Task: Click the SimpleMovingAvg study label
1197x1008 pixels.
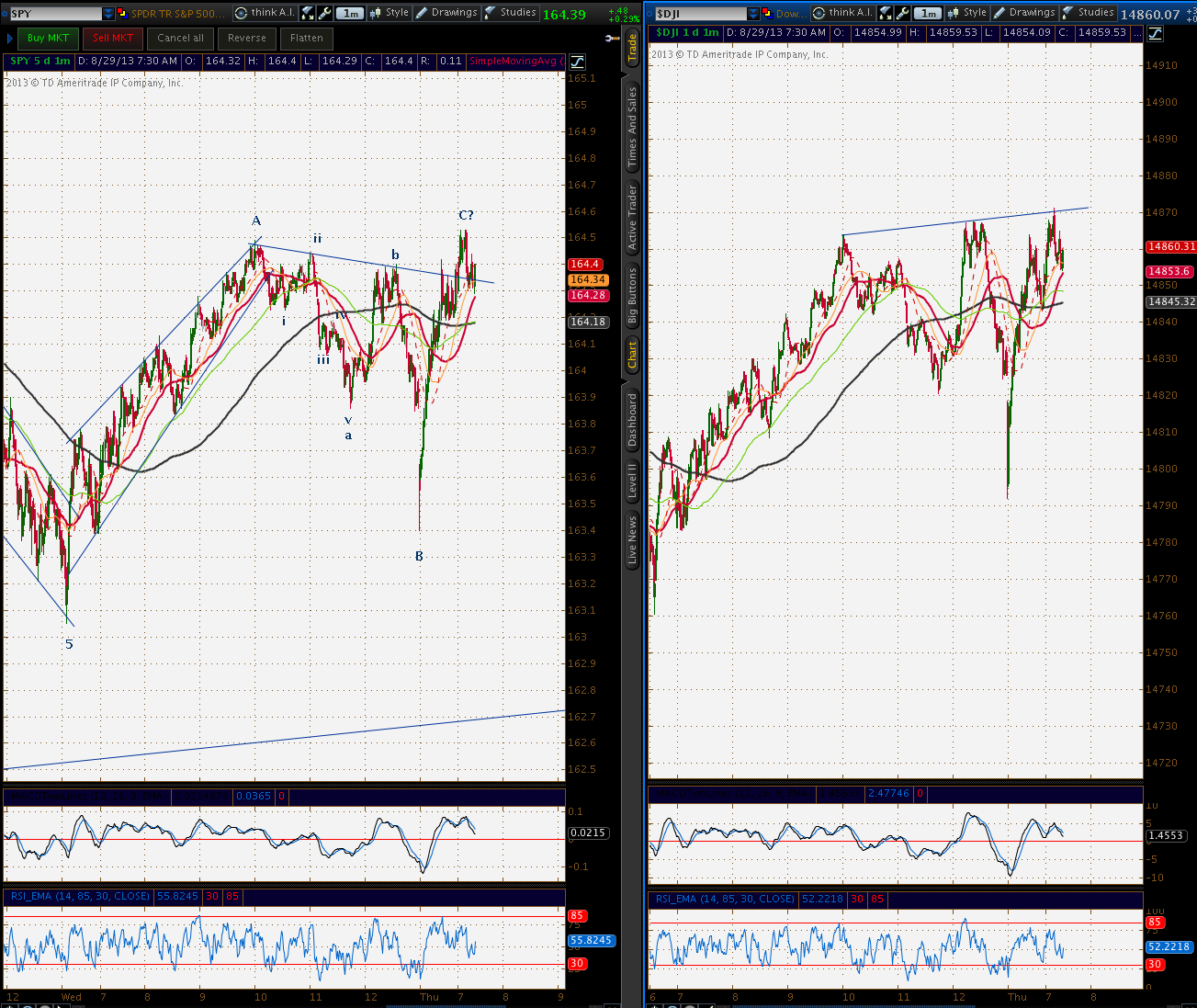Action: click(515, 61)
